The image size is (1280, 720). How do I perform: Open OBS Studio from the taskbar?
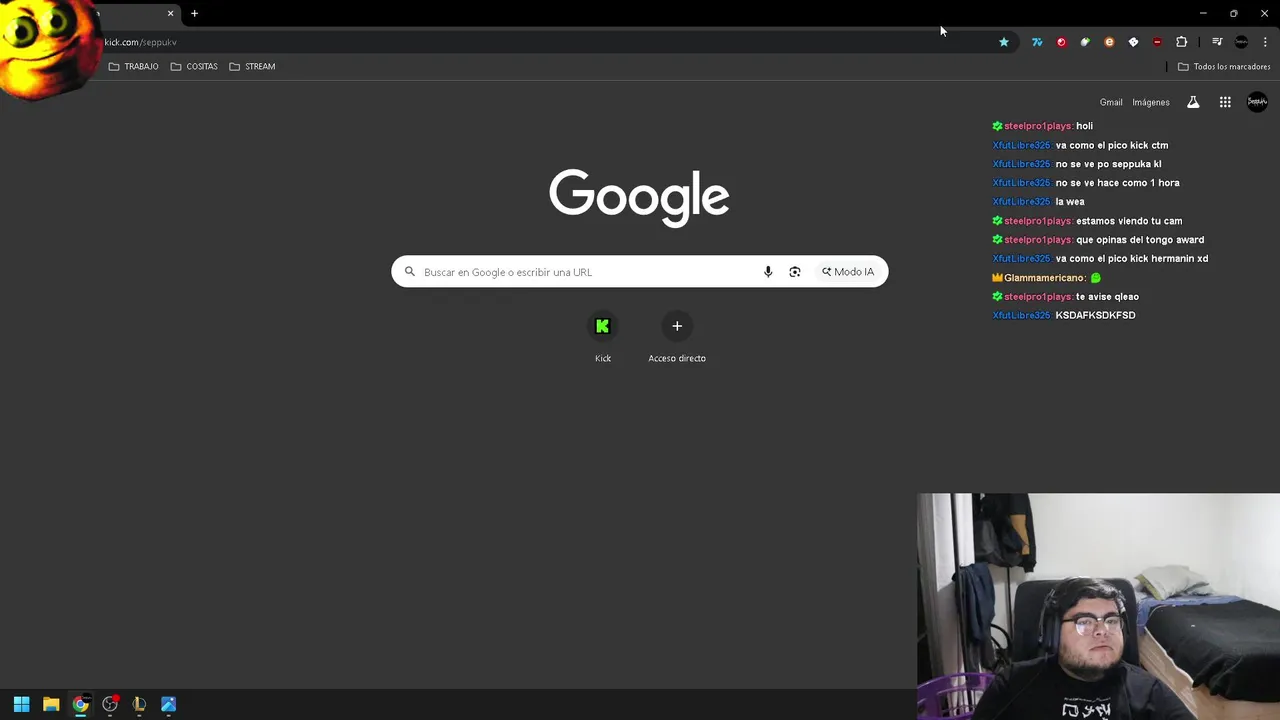click(x=110, y=704)
